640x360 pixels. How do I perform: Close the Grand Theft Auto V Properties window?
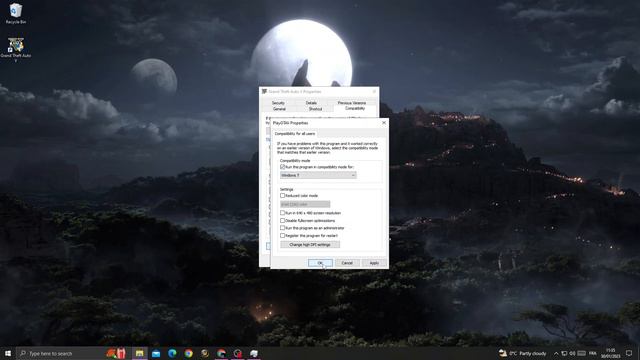[x=374, y=91]
